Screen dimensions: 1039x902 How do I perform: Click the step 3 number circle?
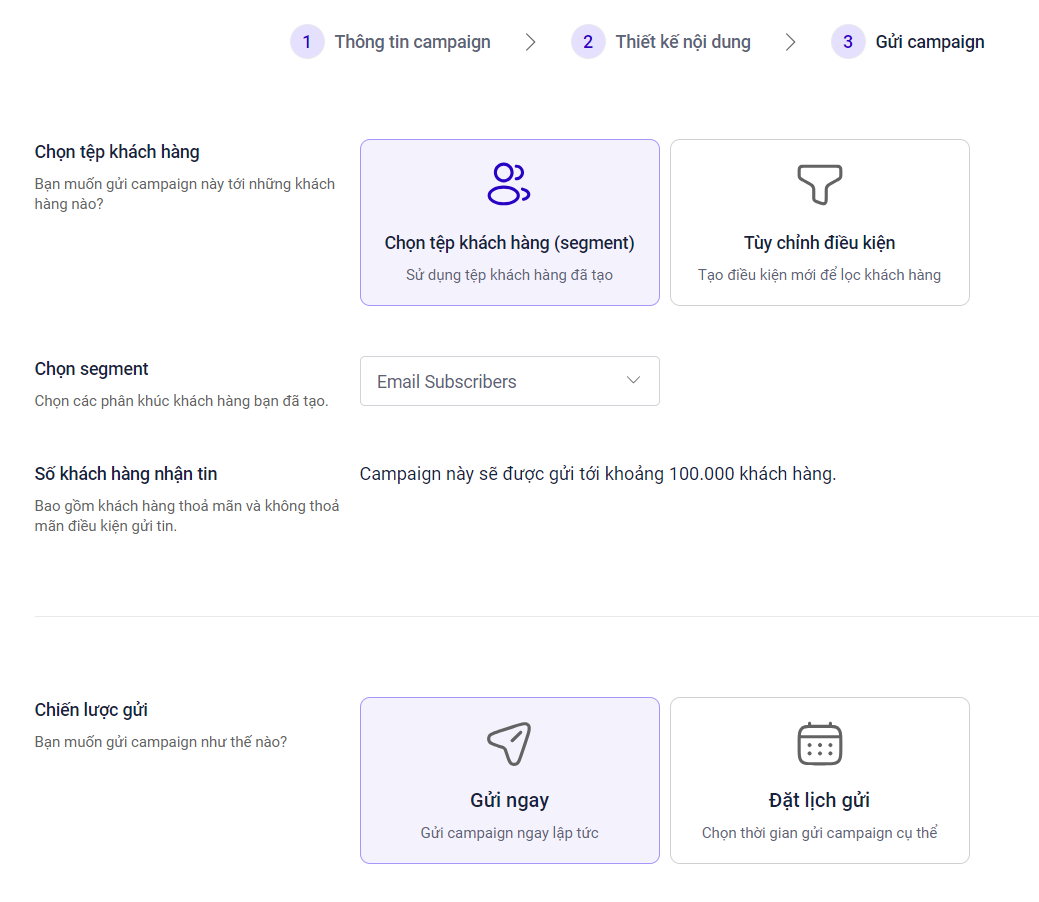point(848,42)
